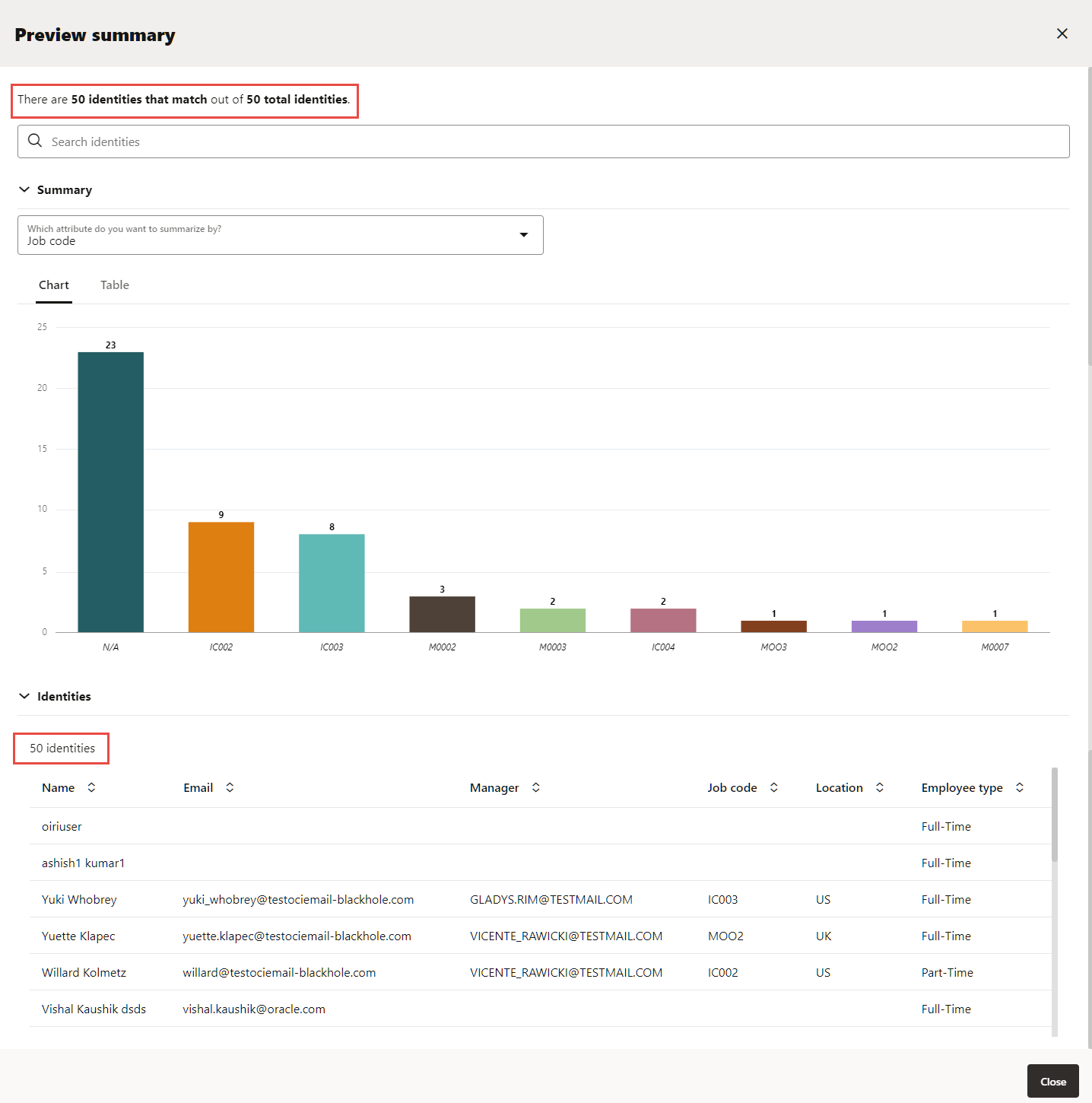Select the Yuette Klapec identity name

click(x=78, y=936)
